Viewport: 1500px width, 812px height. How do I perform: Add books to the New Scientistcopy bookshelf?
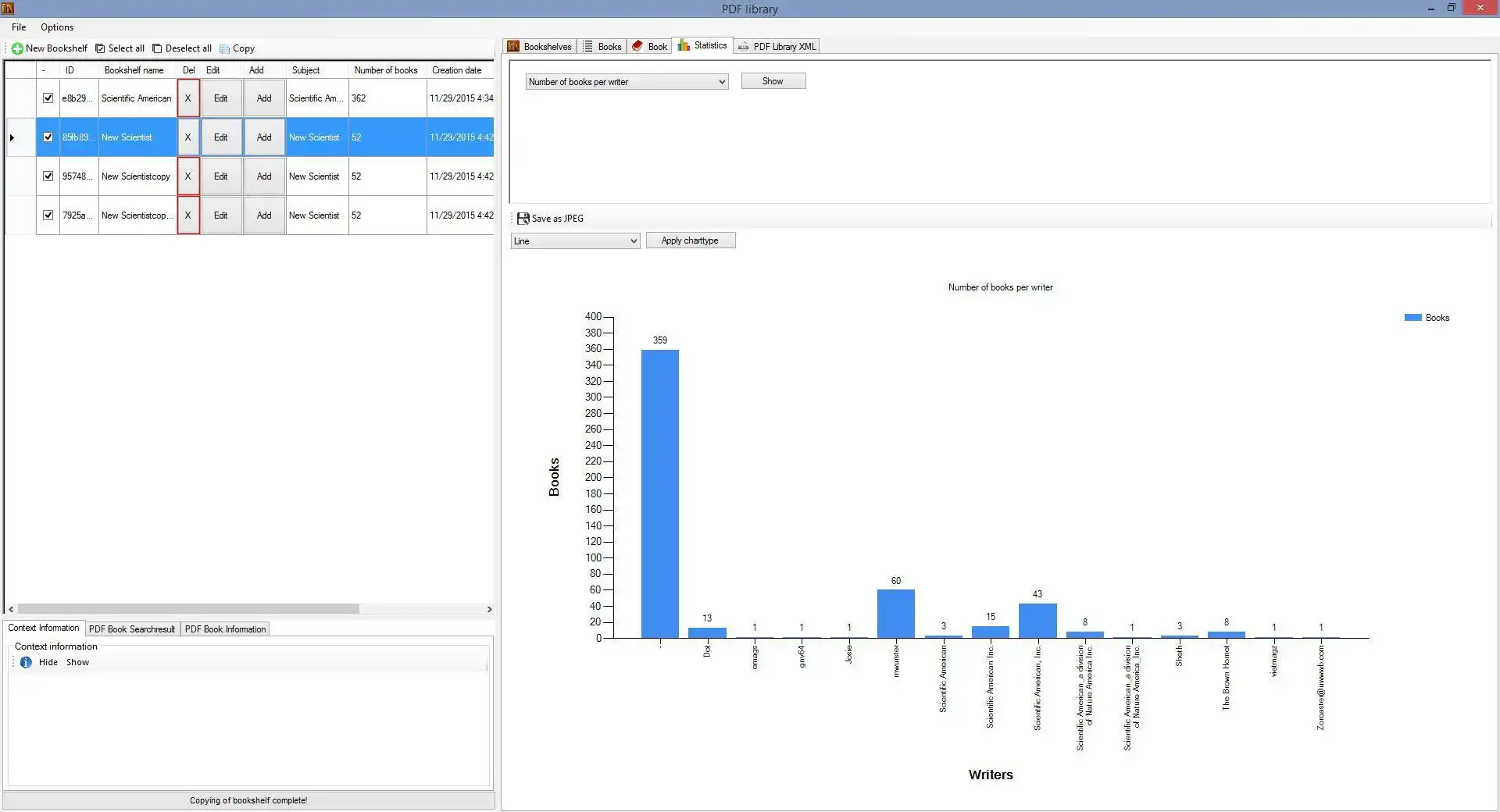(x=264, y=176)
